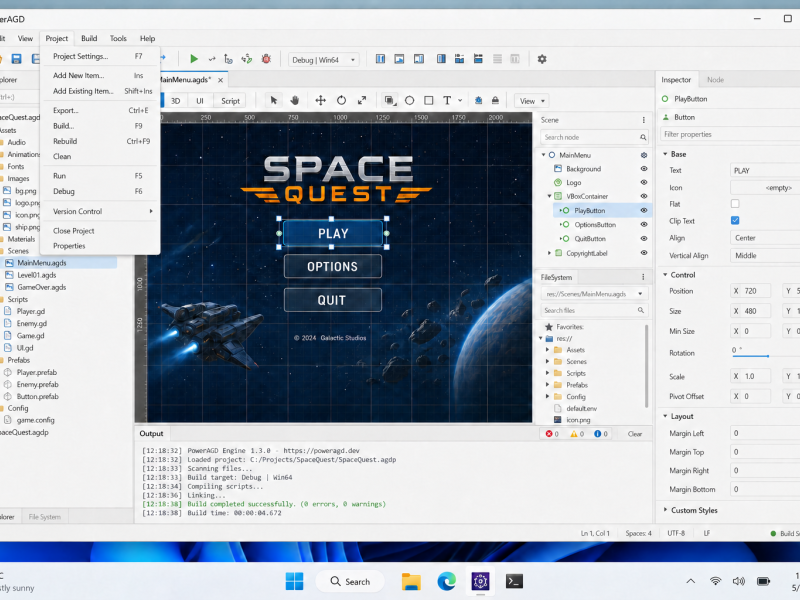Choose the four-arrow Move tool

(x=320, y=101)
